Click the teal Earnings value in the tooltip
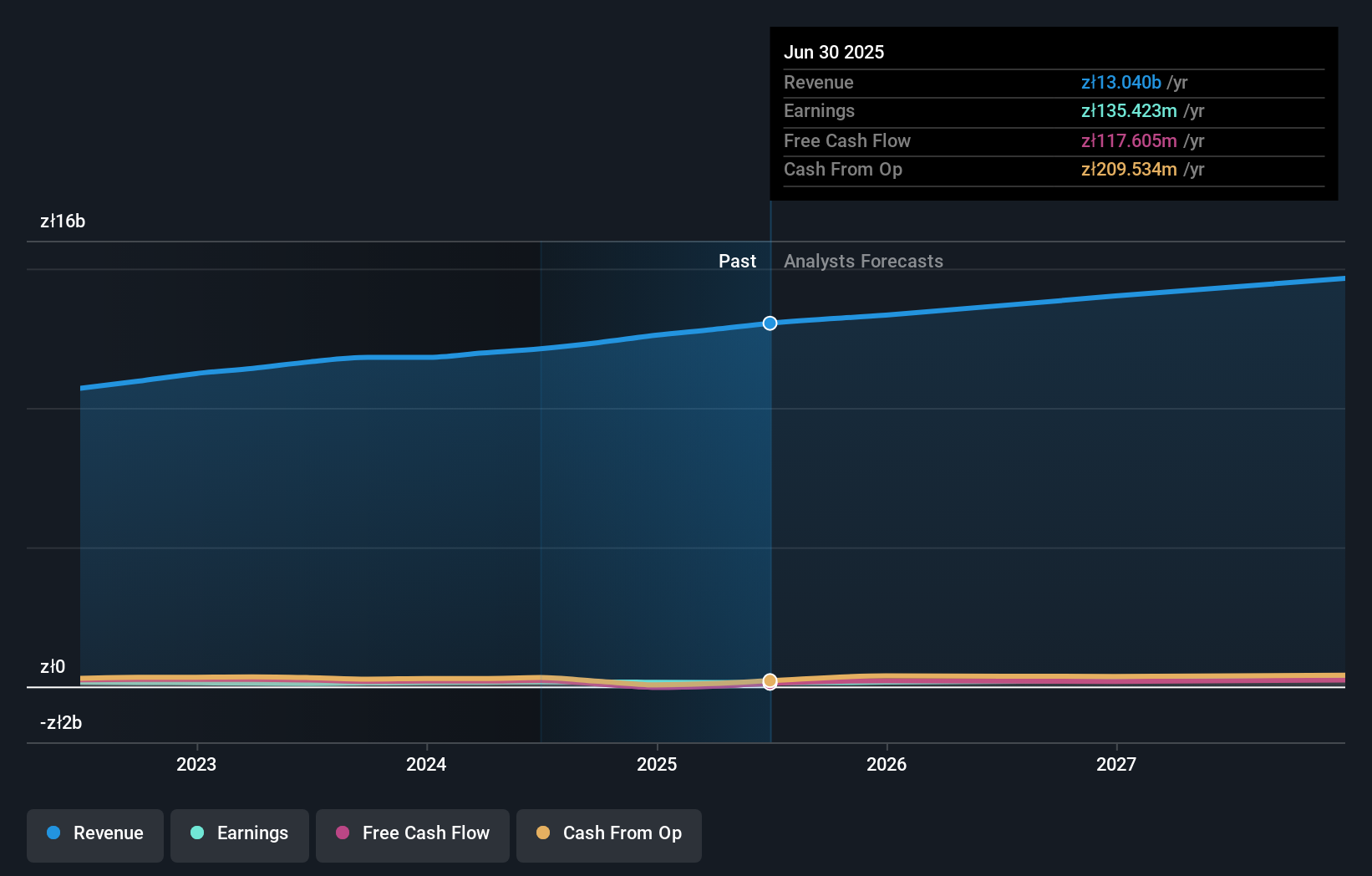The image size is (1372, 876). point(1128,110)
